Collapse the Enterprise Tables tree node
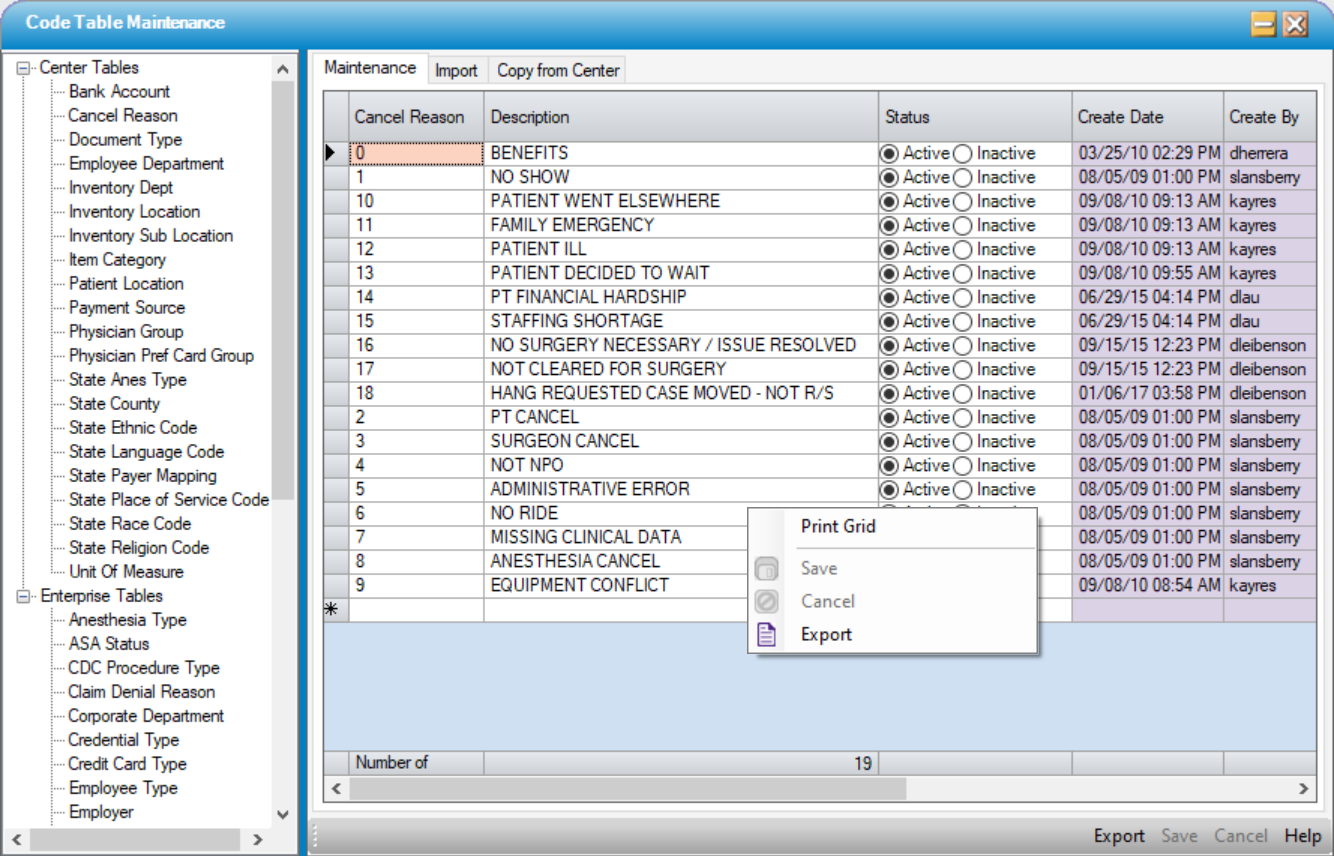This screenshot has height=856, width=1334. pyautogui.click(x=24, y=596)
